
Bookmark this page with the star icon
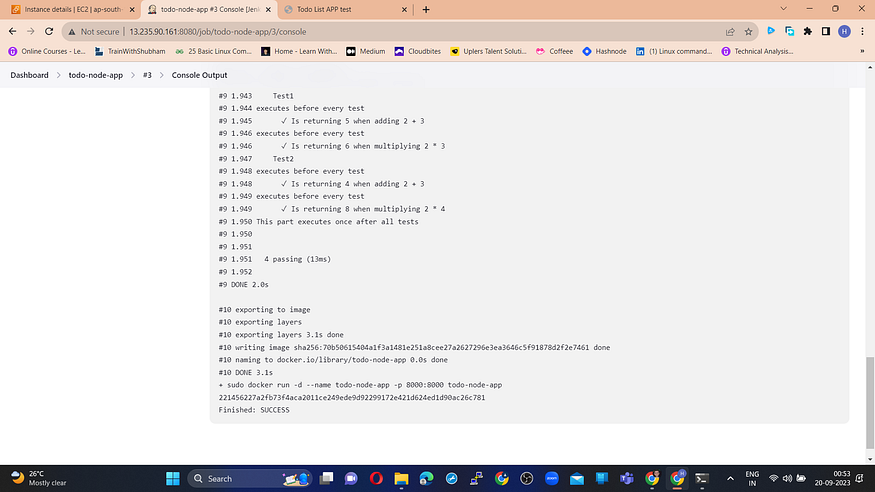pyautogui.click(x=748, y=32)
